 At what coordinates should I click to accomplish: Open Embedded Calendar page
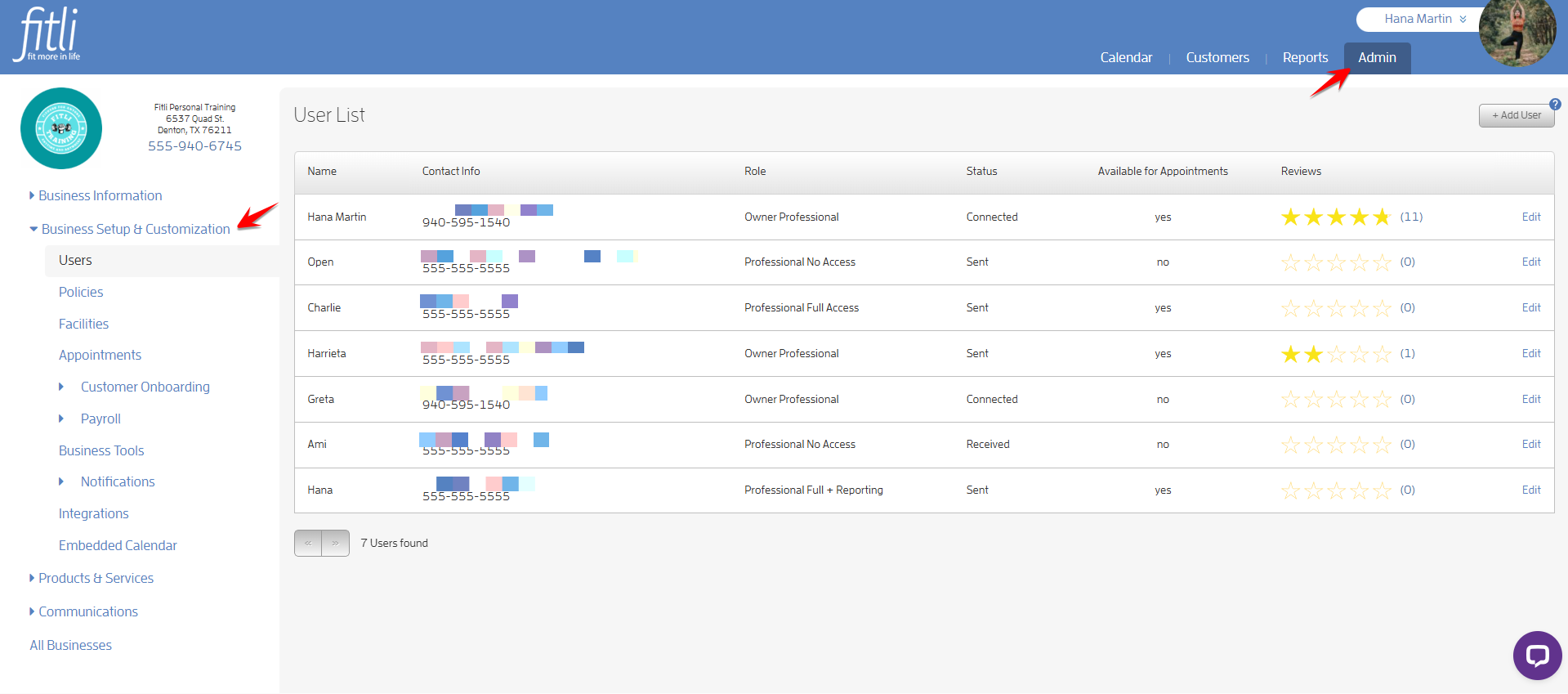click(x=118, y=545)
